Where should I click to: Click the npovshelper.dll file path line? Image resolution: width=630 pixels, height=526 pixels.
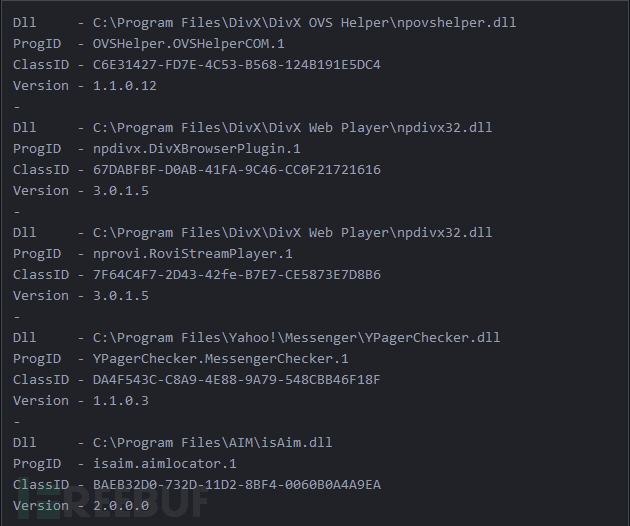[x=264, y=23]
